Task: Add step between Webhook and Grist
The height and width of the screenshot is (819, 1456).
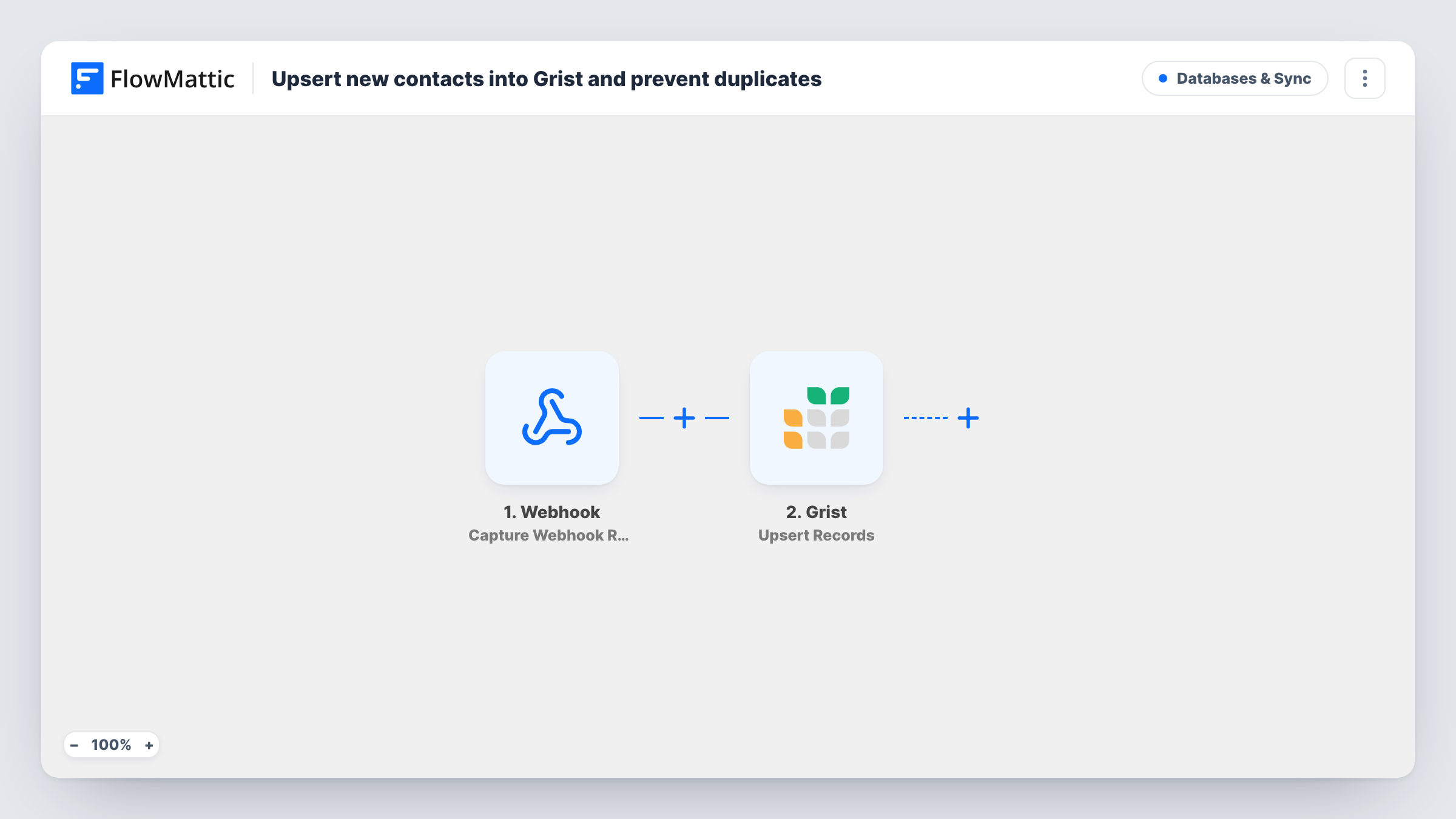Action: (684, 418)
